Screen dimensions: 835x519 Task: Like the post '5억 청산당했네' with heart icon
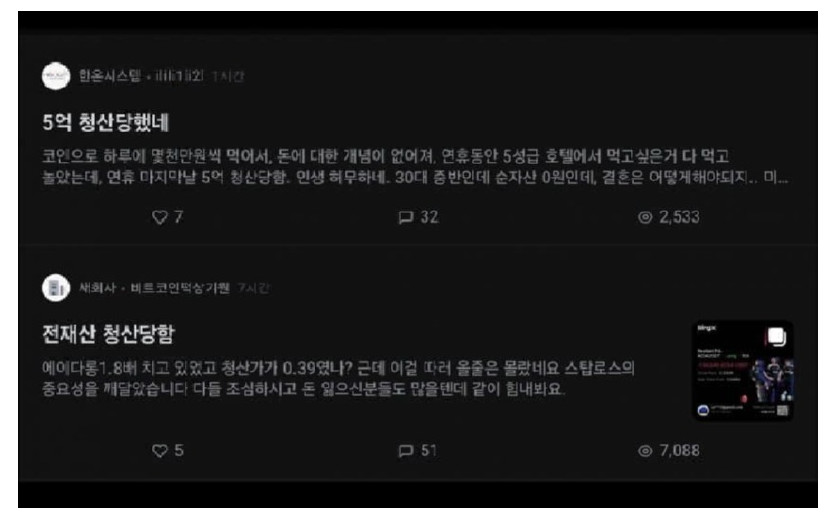point(160,217)
